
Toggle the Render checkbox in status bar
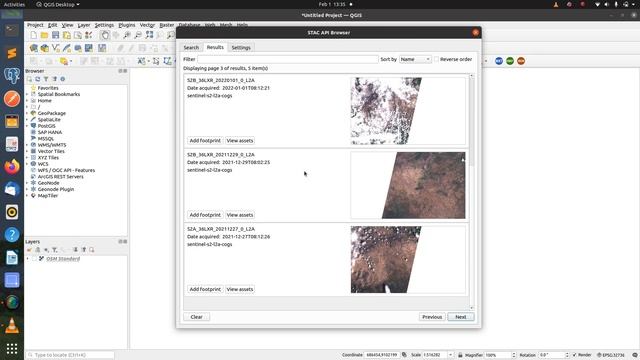point(574,355)
